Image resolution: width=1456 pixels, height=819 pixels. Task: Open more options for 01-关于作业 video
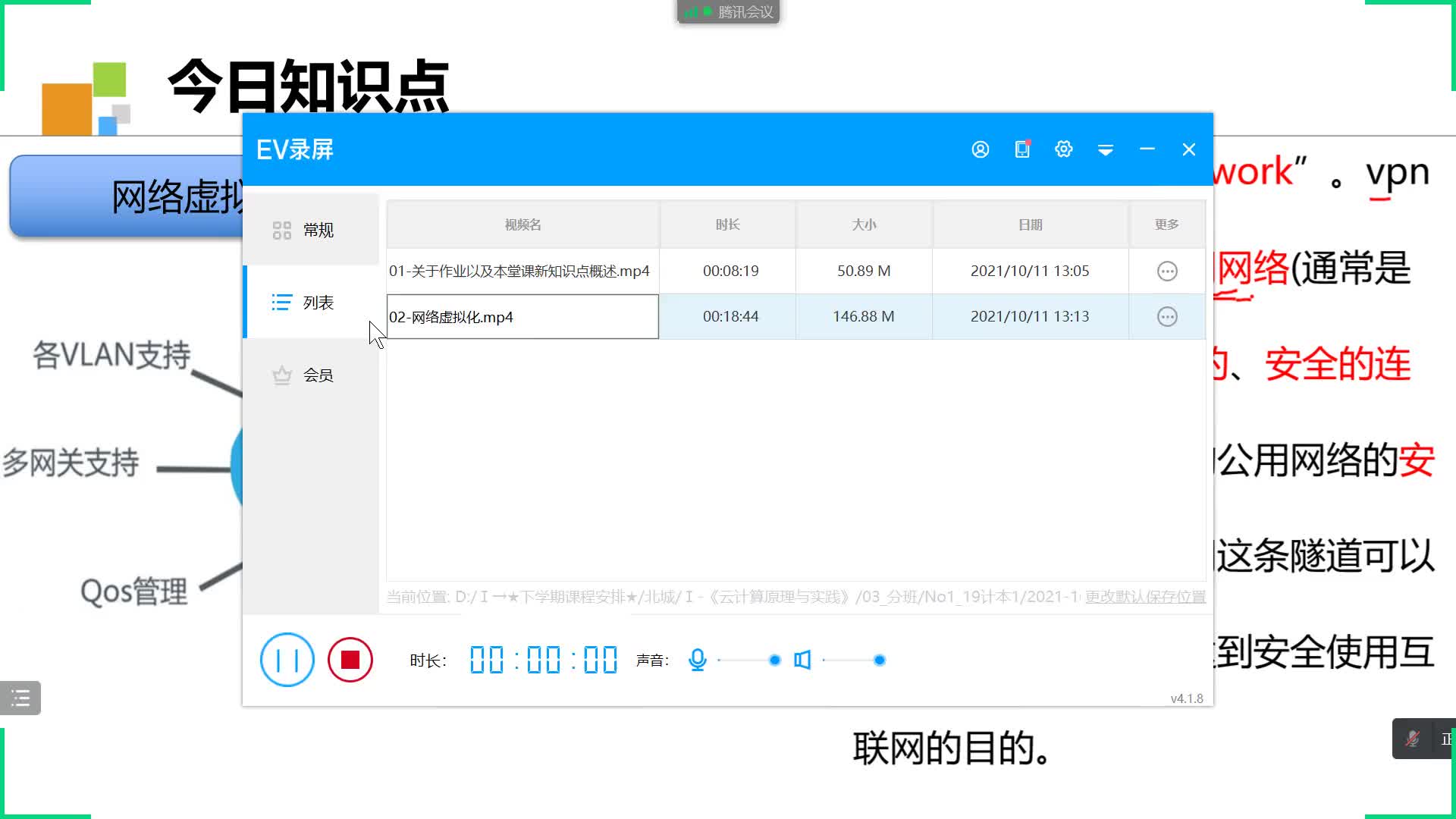point(1167,271)
